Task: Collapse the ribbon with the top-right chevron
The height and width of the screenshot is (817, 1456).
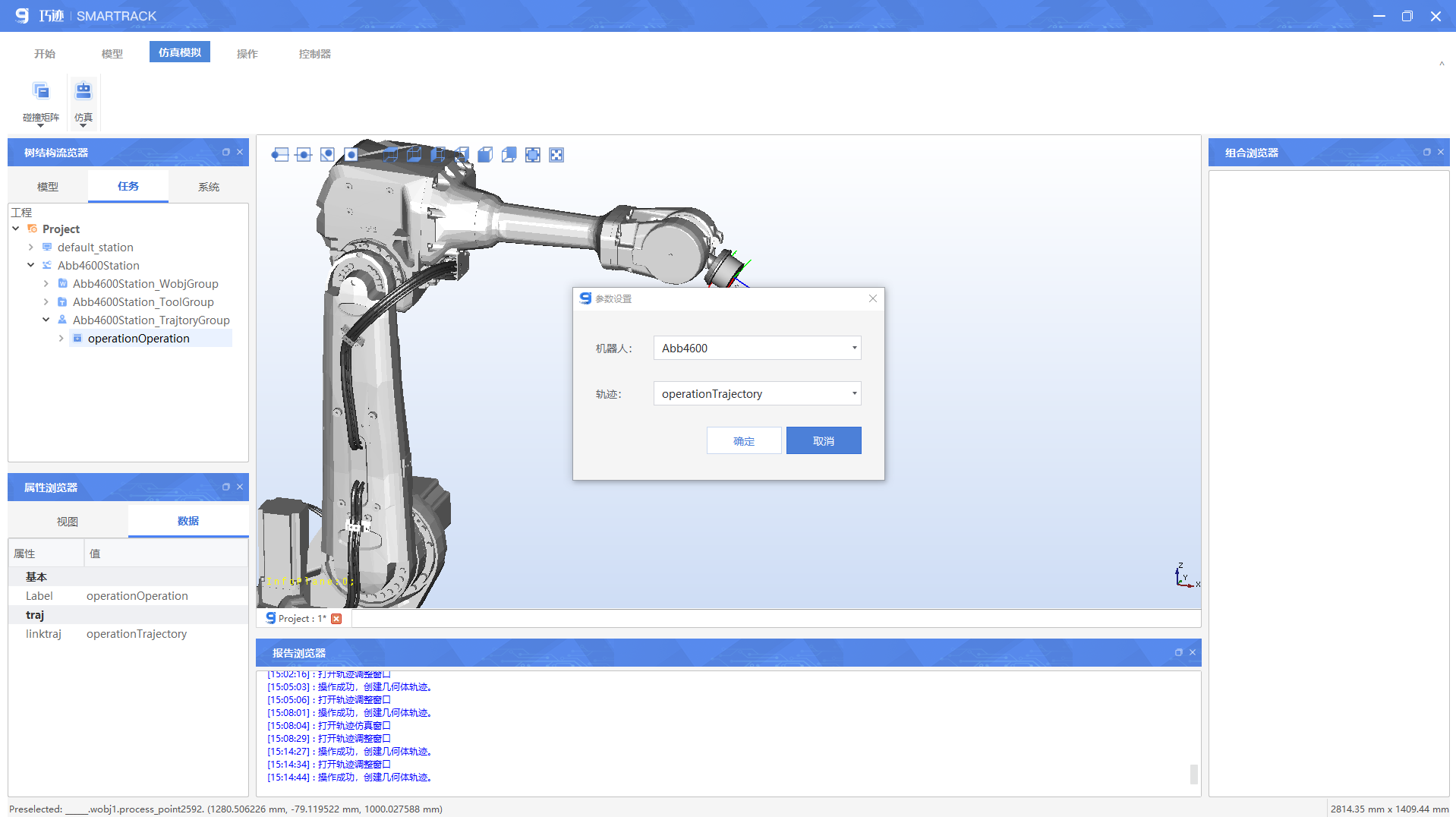Action: click(1442, 64)
